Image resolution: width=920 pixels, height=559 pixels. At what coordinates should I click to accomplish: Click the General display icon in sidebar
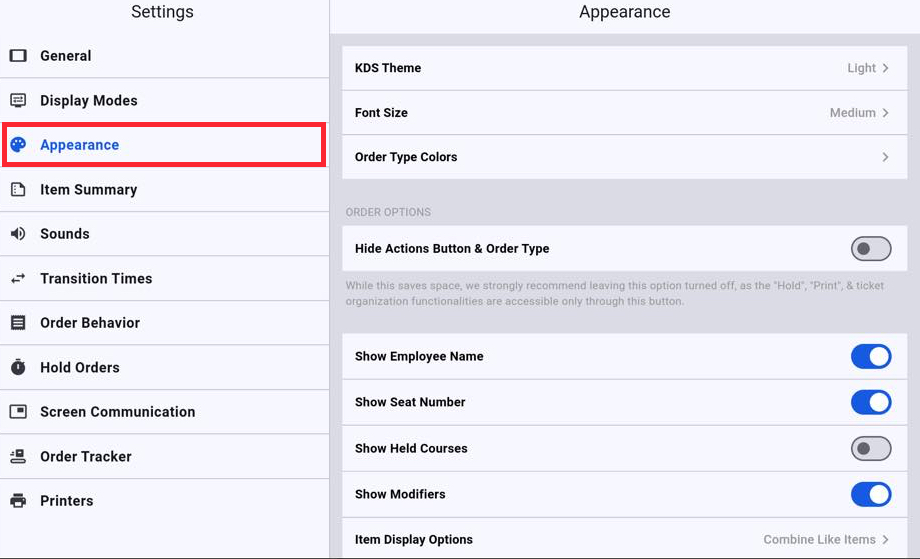point(18,56)
